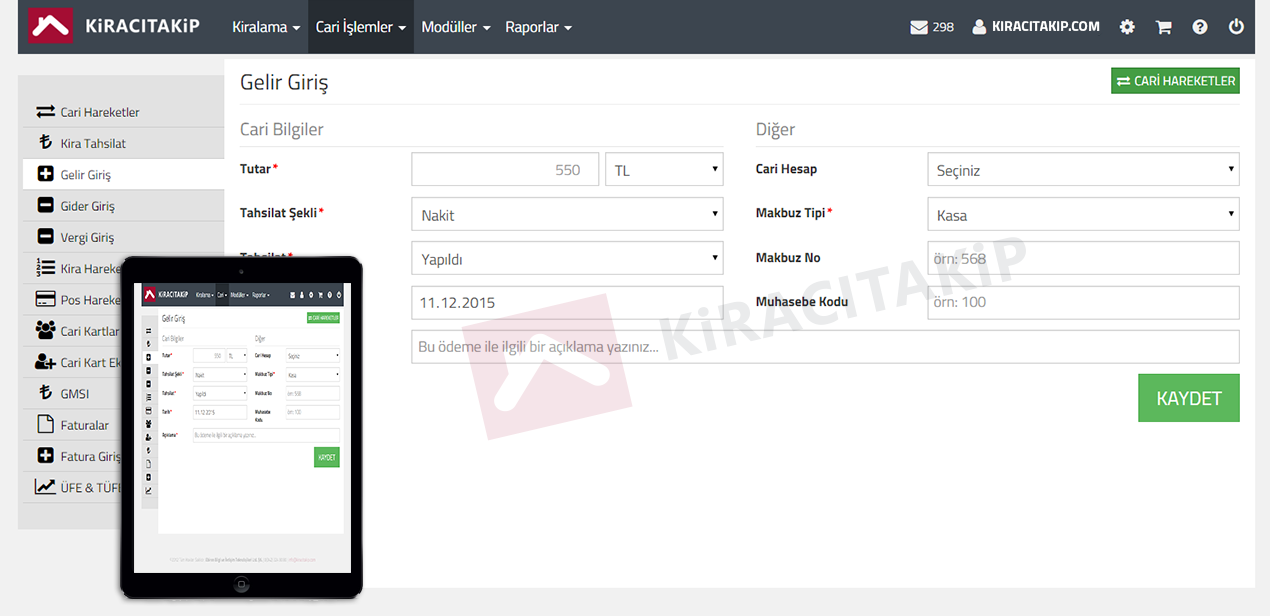Screen dimensions: 1270x616
Task: Click the GMSI lira icon
Action: point(45,393)
